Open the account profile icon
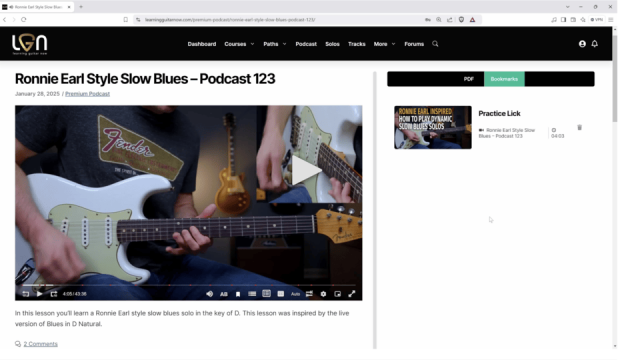Screen dimensions: 628x360 tap(582, 44)
